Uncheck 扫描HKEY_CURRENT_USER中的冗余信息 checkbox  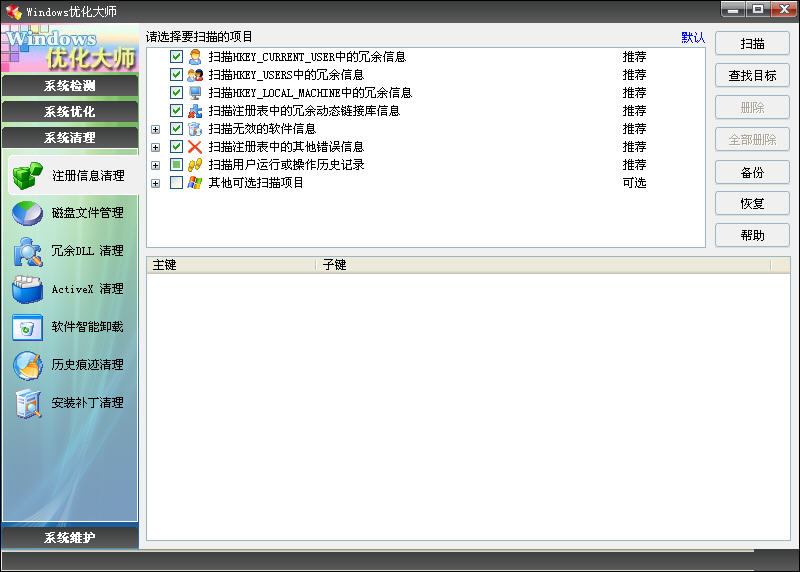click(x=177, y=57)
